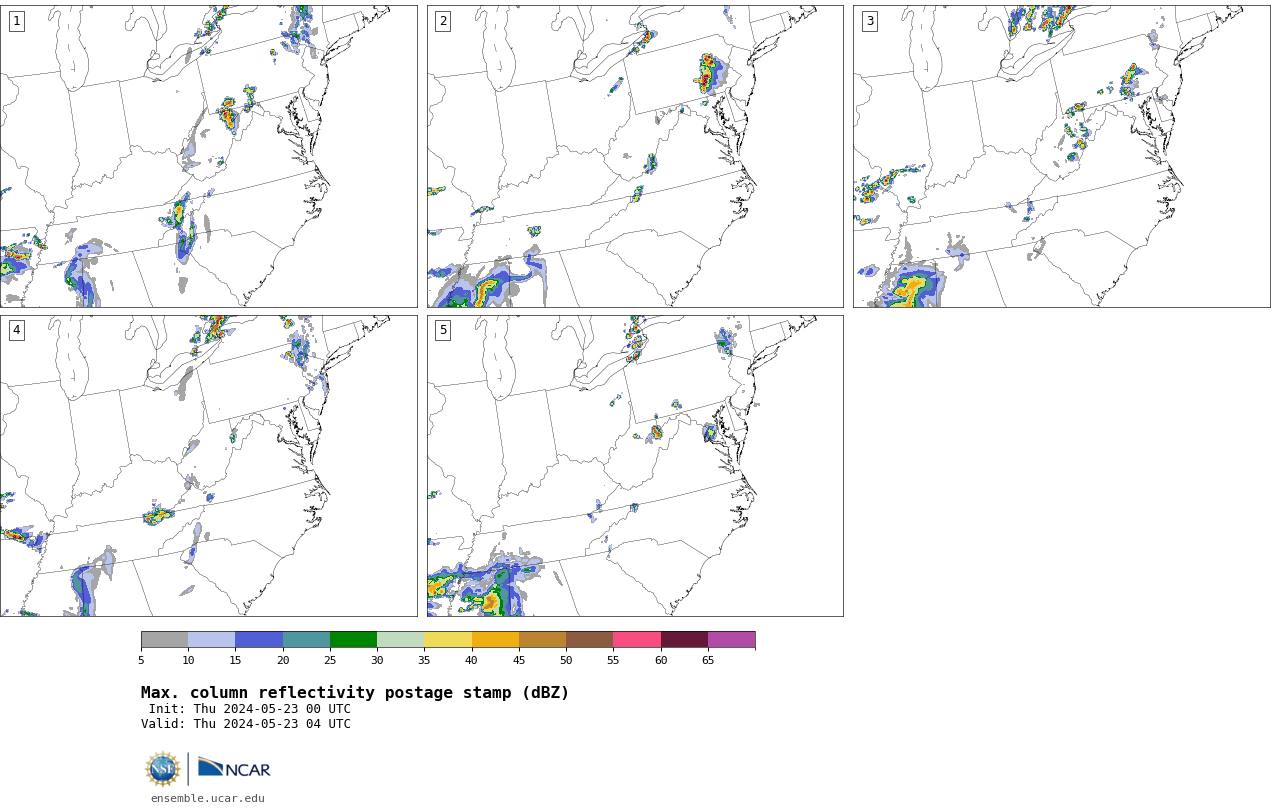1280x809 pixels.
Task: Click the brown 50-55 dBZ swatch
Action: (x=589, y=640)
